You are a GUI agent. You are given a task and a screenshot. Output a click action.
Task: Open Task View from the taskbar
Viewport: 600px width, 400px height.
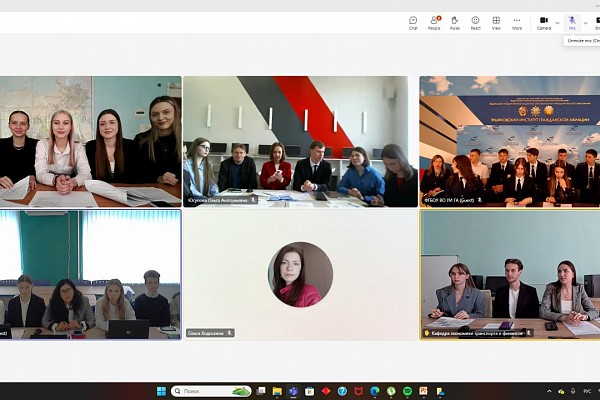(261, 391)
